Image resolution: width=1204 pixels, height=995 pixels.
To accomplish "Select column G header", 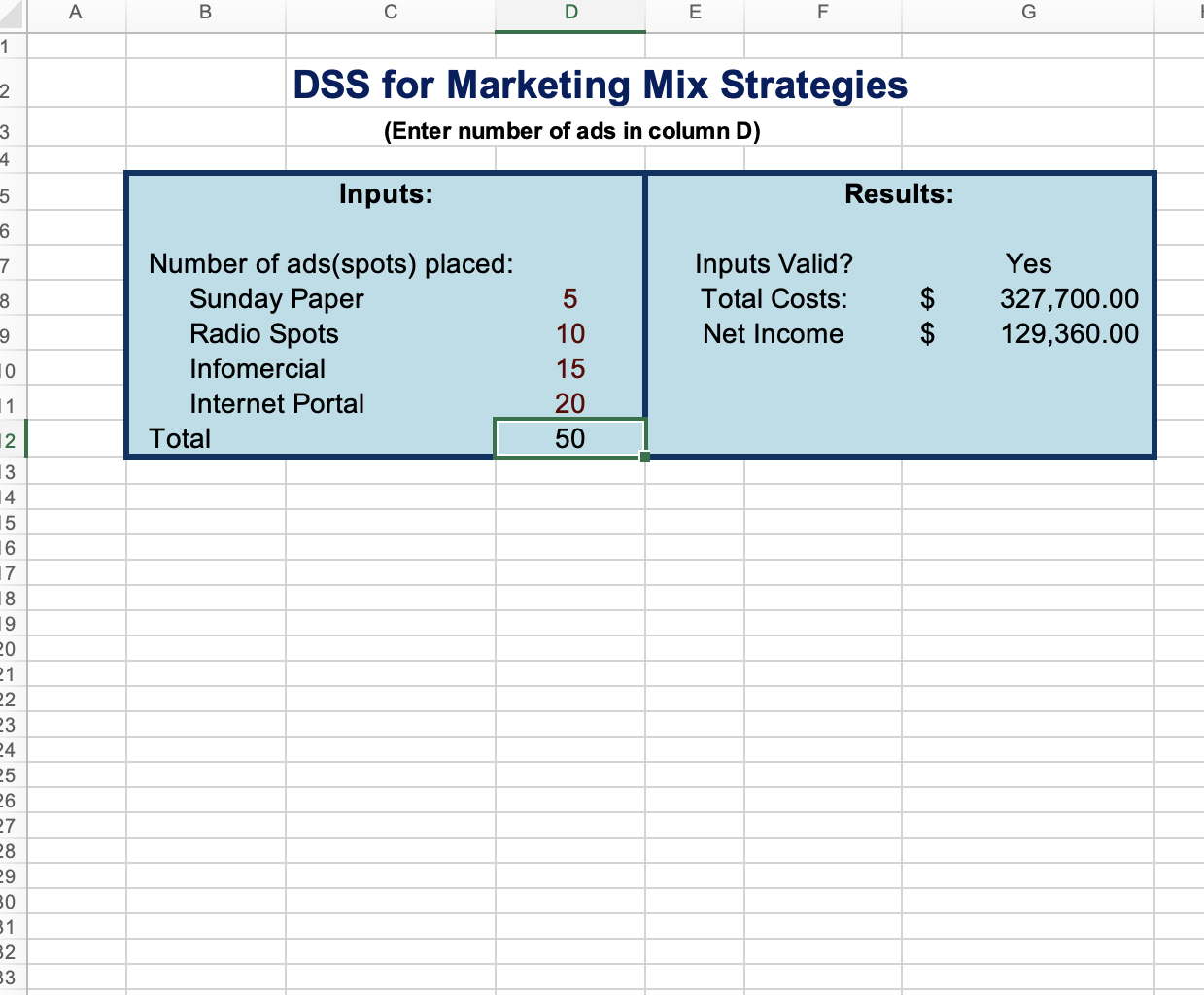I will 1028,13.
